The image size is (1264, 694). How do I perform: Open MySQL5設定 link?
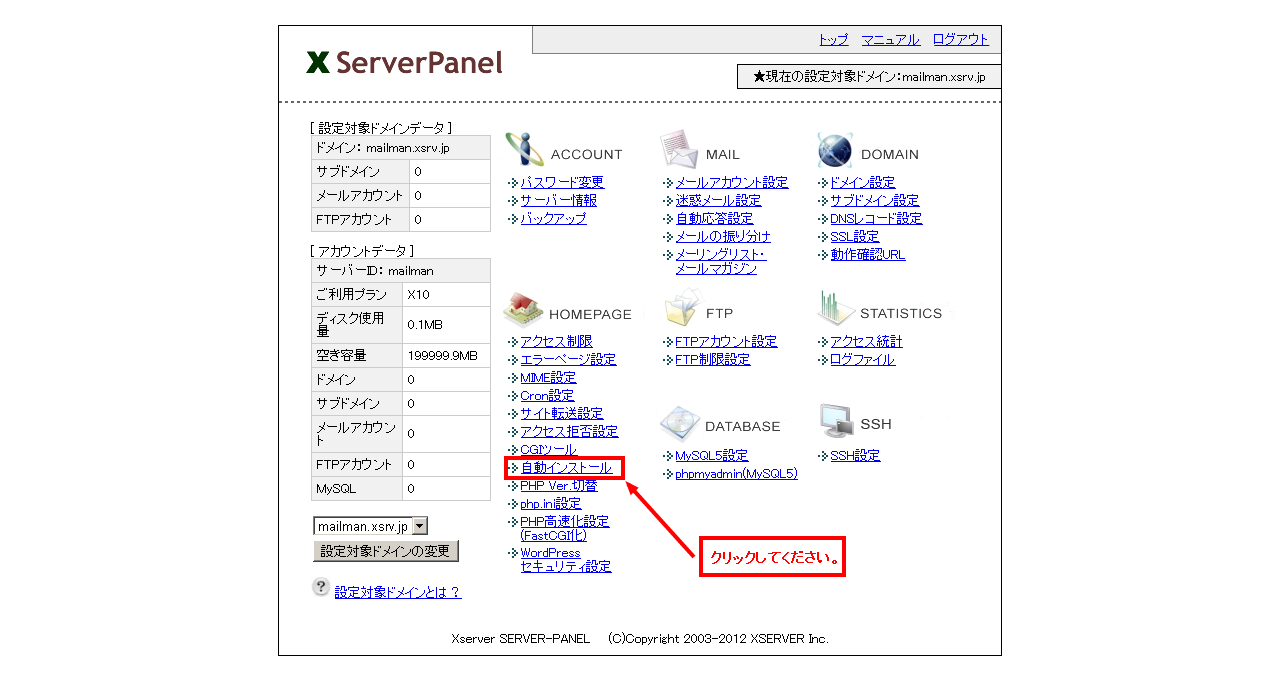(712, 455)
